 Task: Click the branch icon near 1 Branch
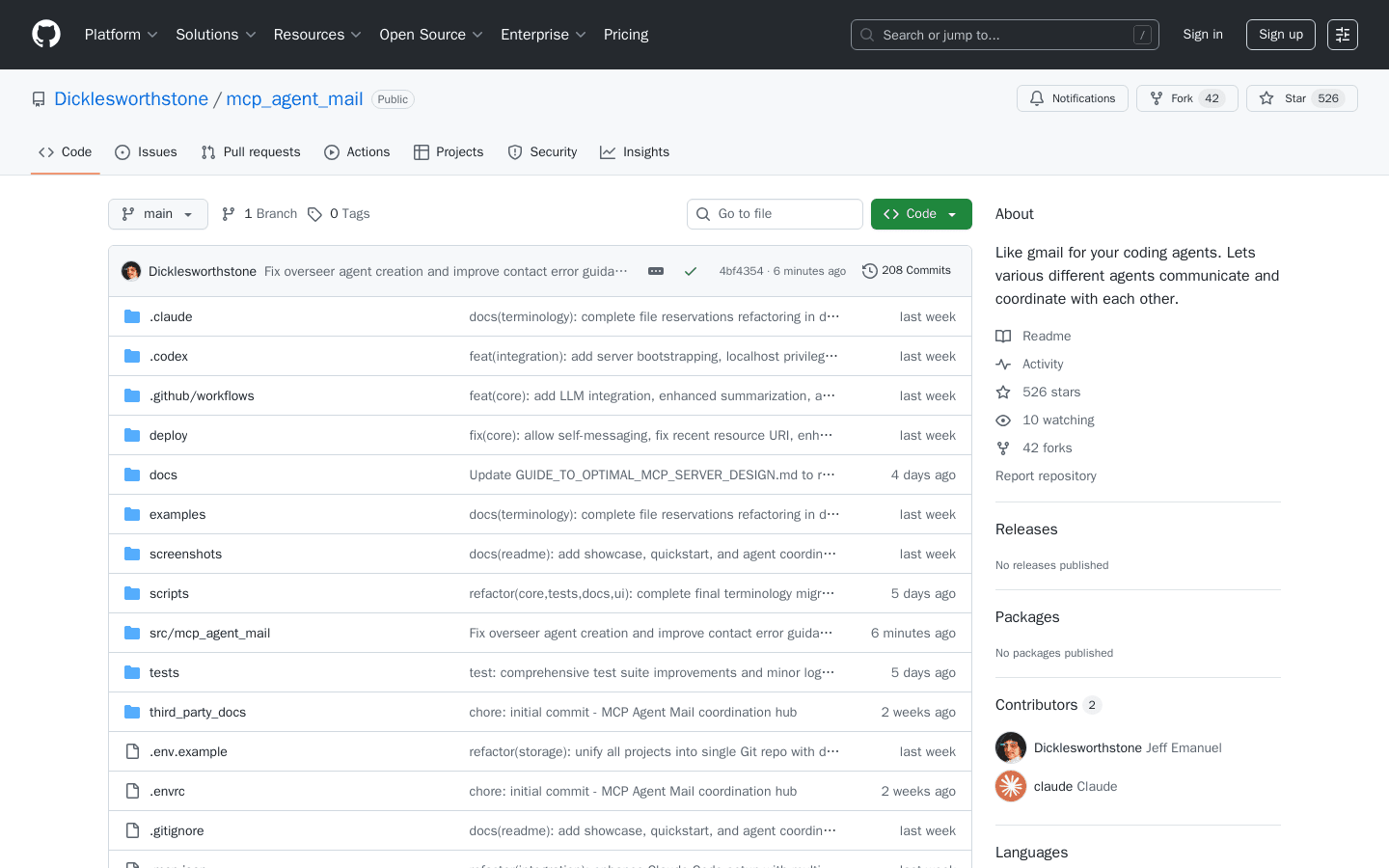[228, 213]
